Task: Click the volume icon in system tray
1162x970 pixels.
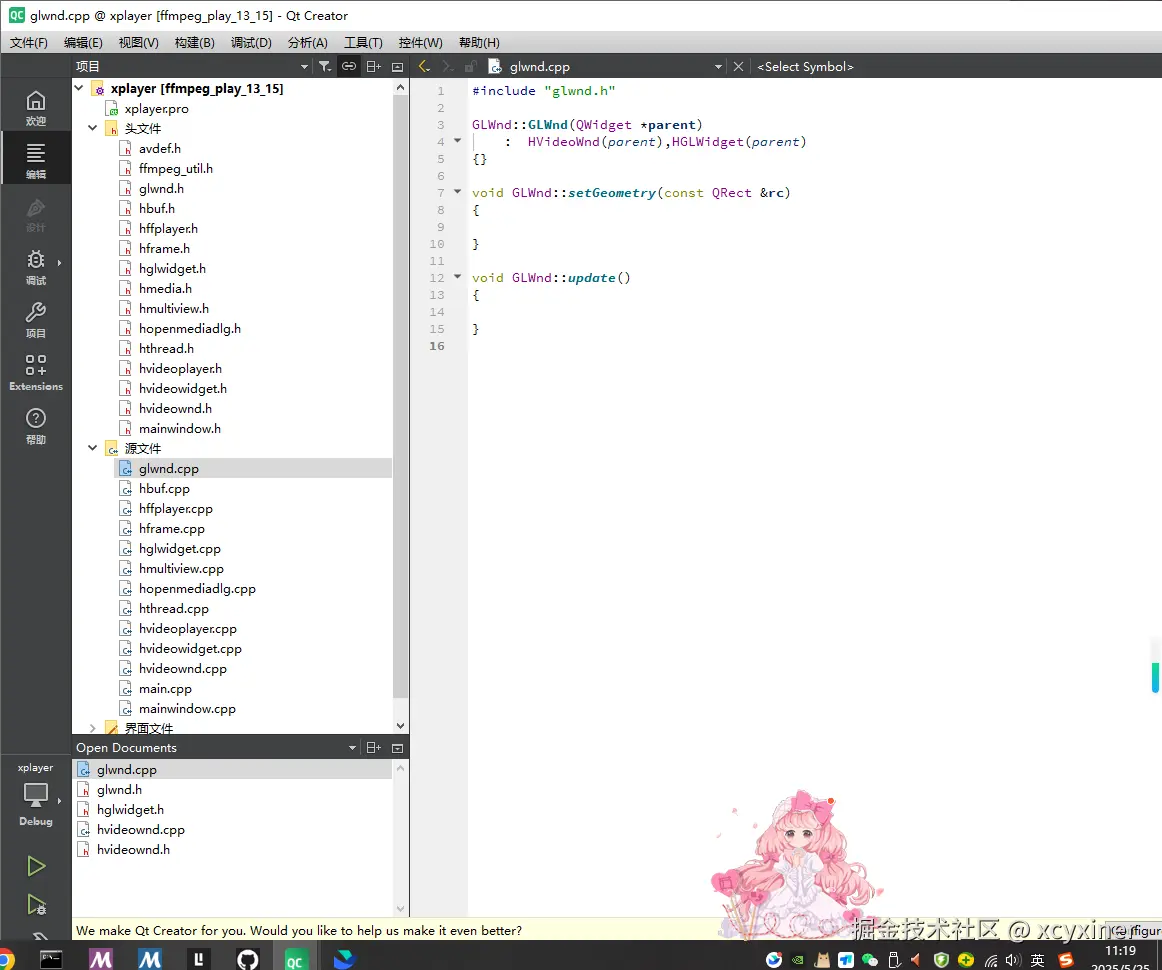Action: pos(1012,960)
